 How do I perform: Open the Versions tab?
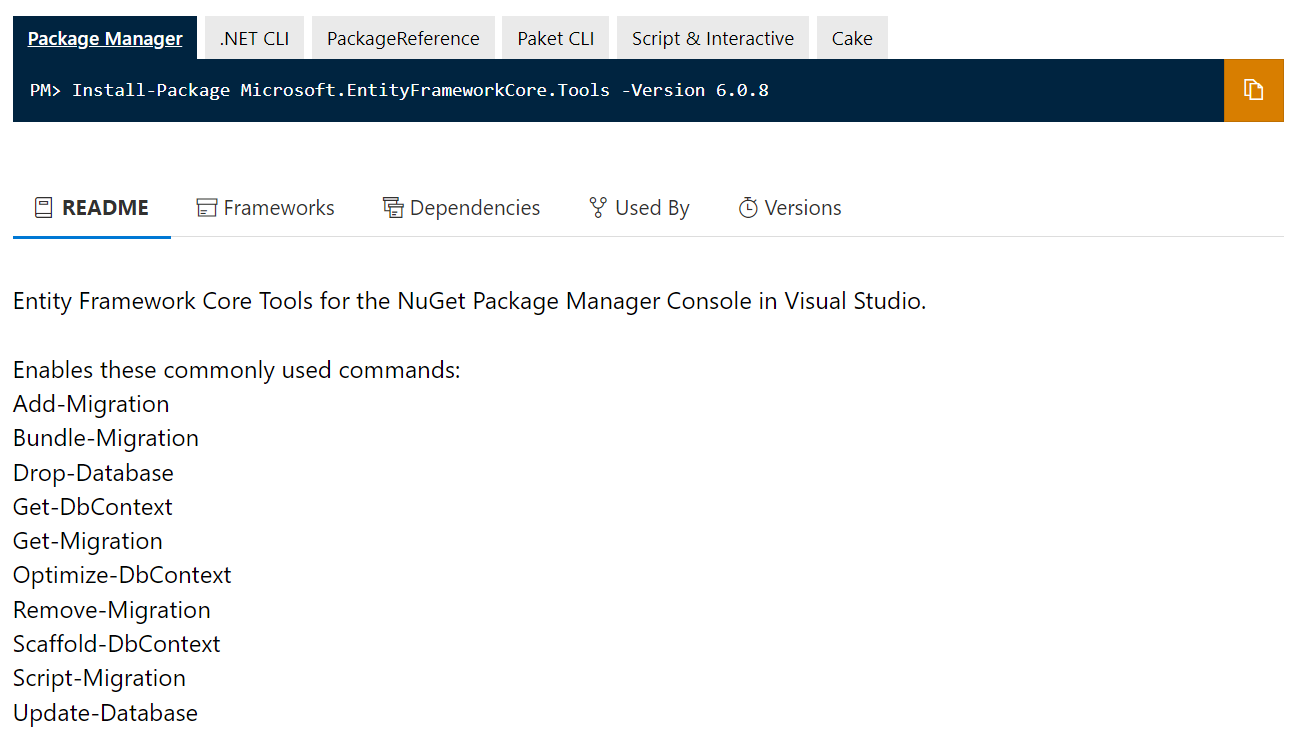790,208
